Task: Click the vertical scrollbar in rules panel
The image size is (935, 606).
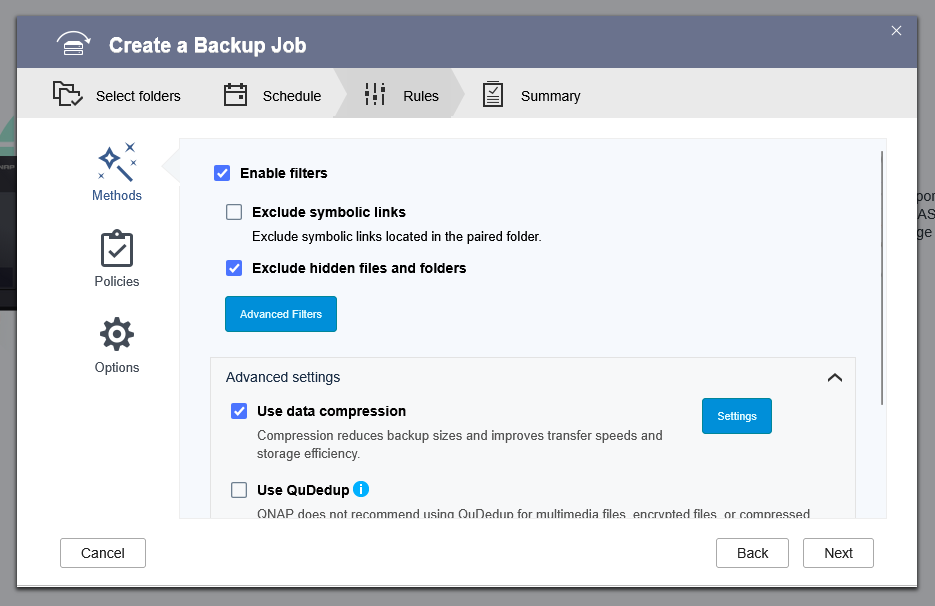Action: [x=882, y=278]
